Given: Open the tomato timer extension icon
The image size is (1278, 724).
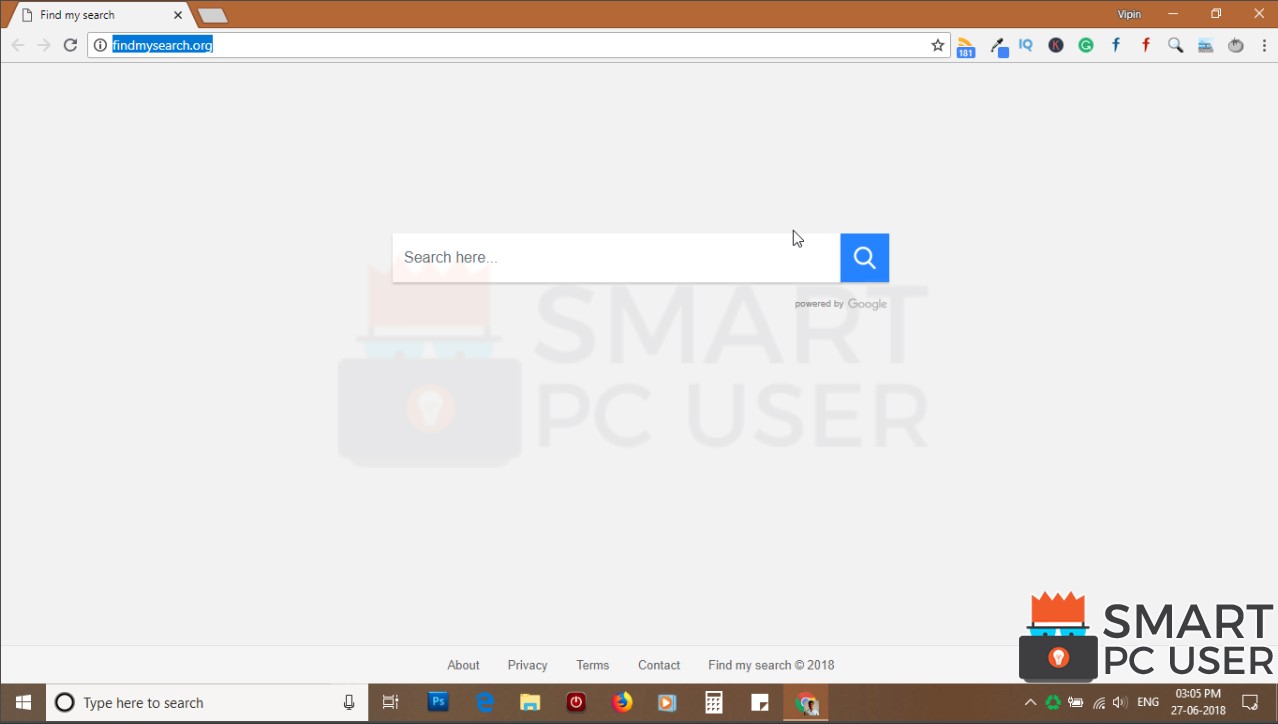Looking at the screenshot, I should click(1236, 45).
